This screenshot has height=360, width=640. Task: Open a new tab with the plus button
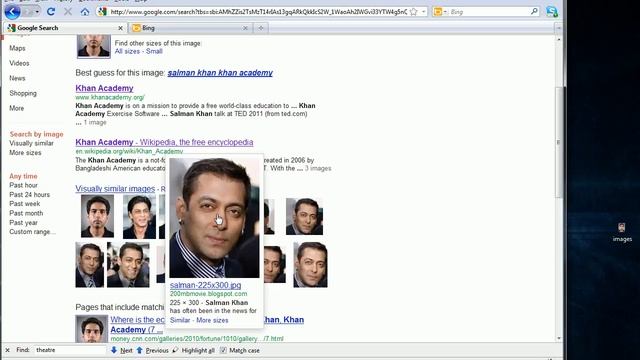pos(260,28)
